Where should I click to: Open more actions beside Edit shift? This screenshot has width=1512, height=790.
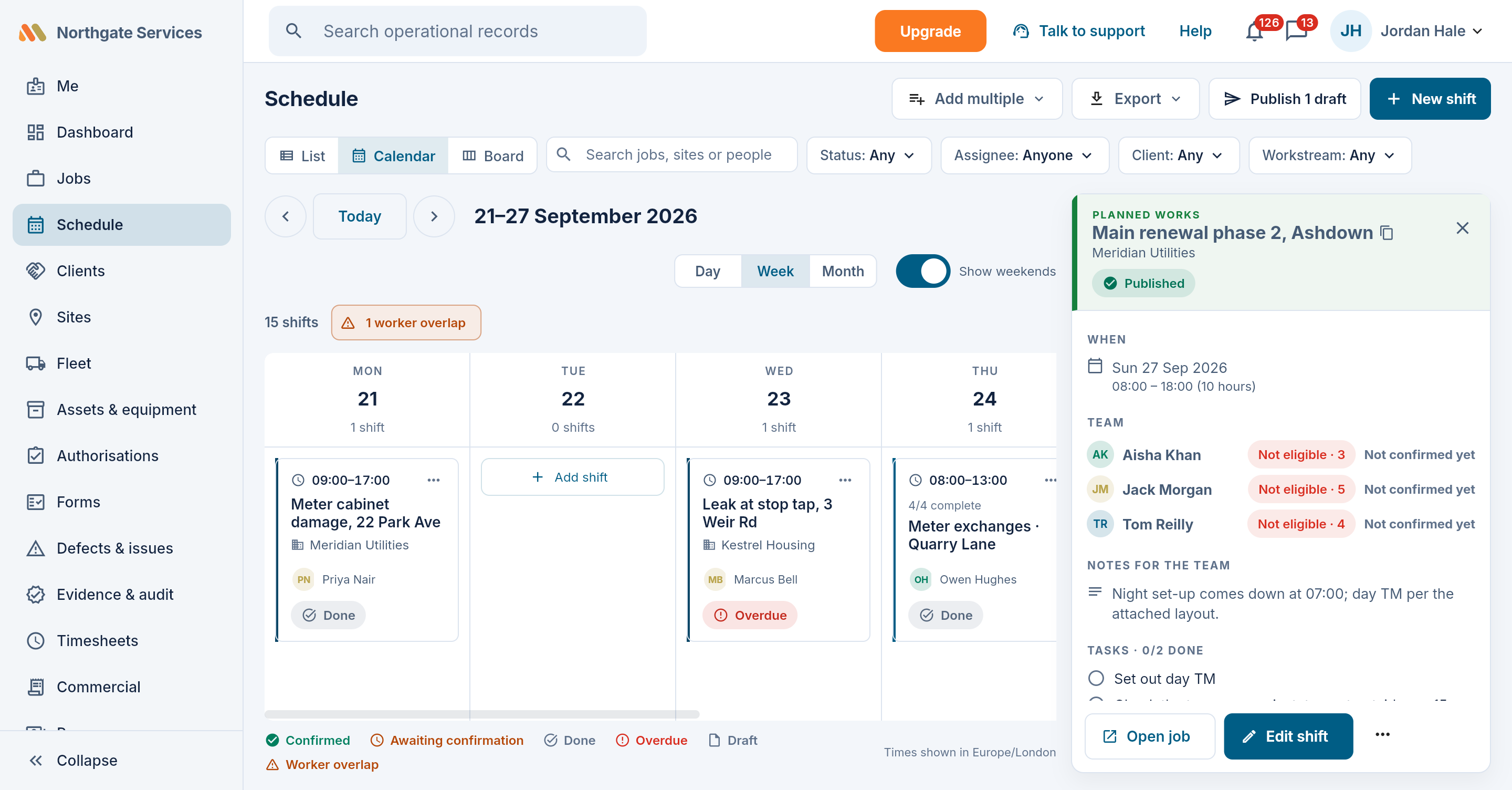(1382, 735)
